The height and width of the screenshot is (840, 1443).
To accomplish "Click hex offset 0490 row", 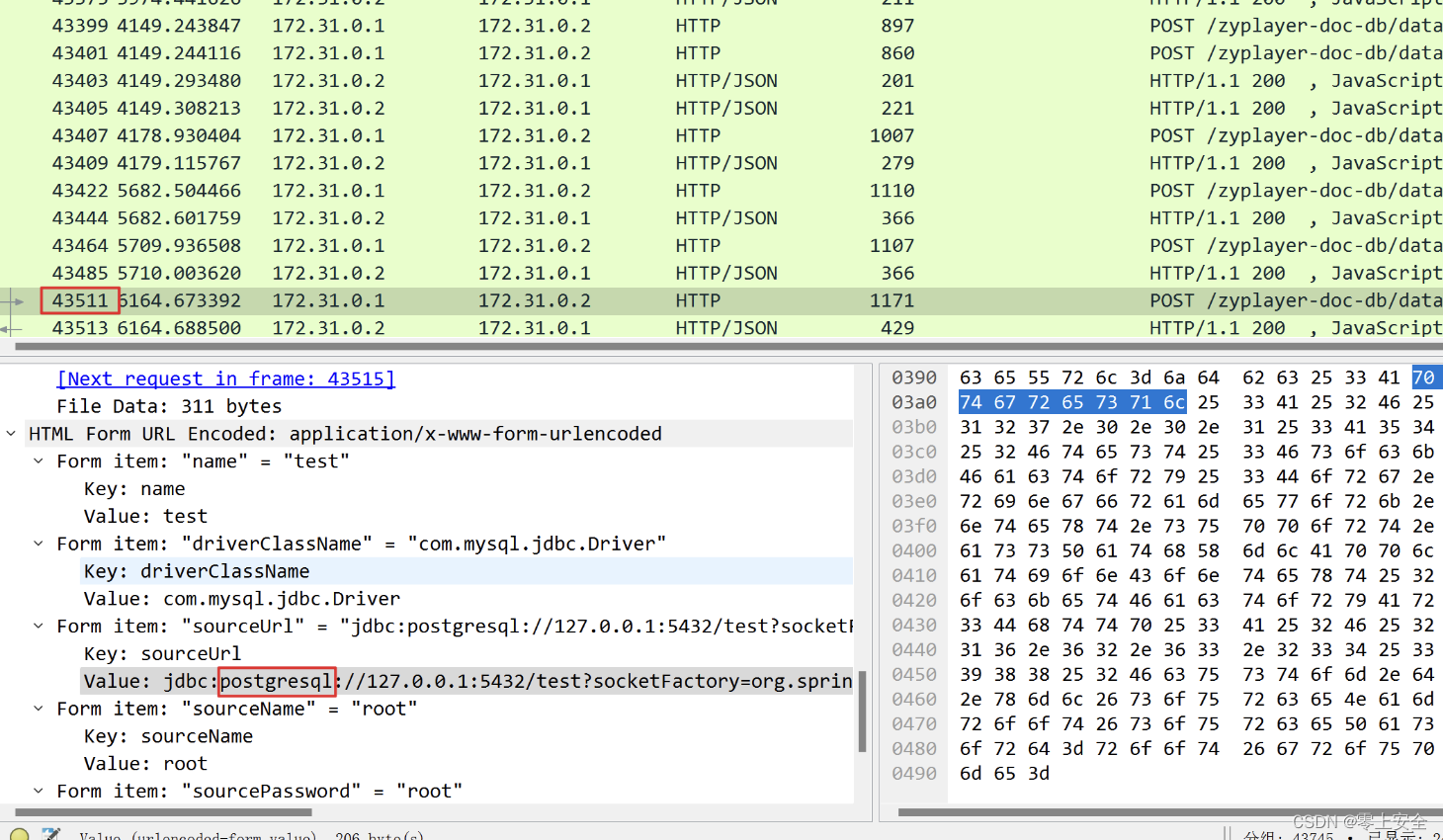I will [x=914, y=773].
